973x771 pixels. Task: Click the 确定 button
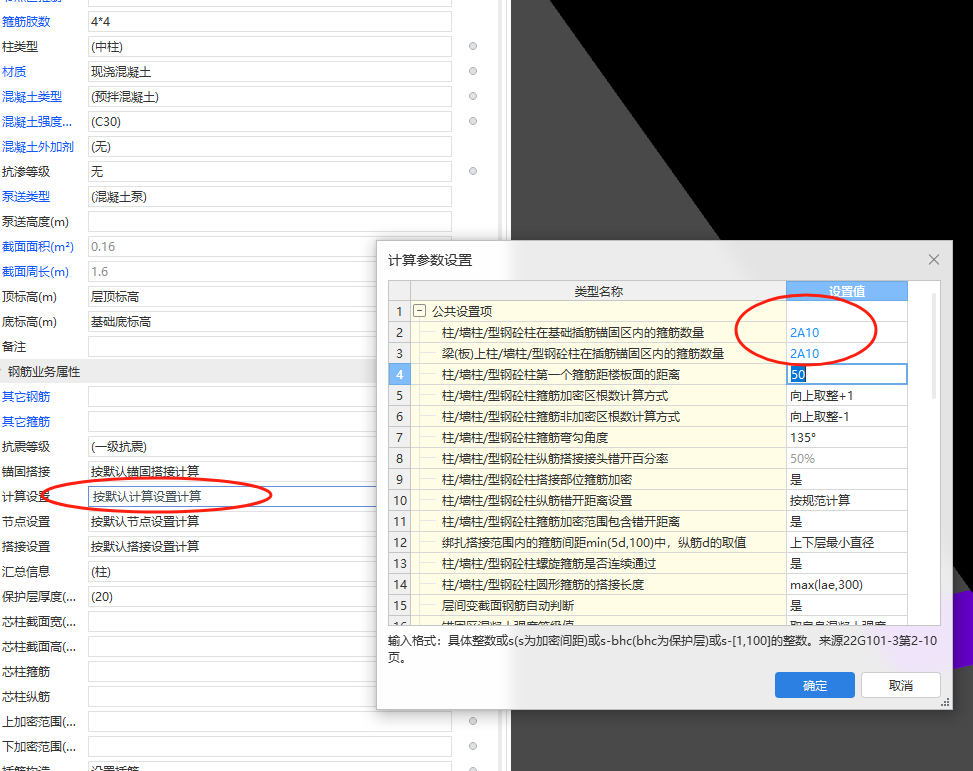[x=814, y=685]
